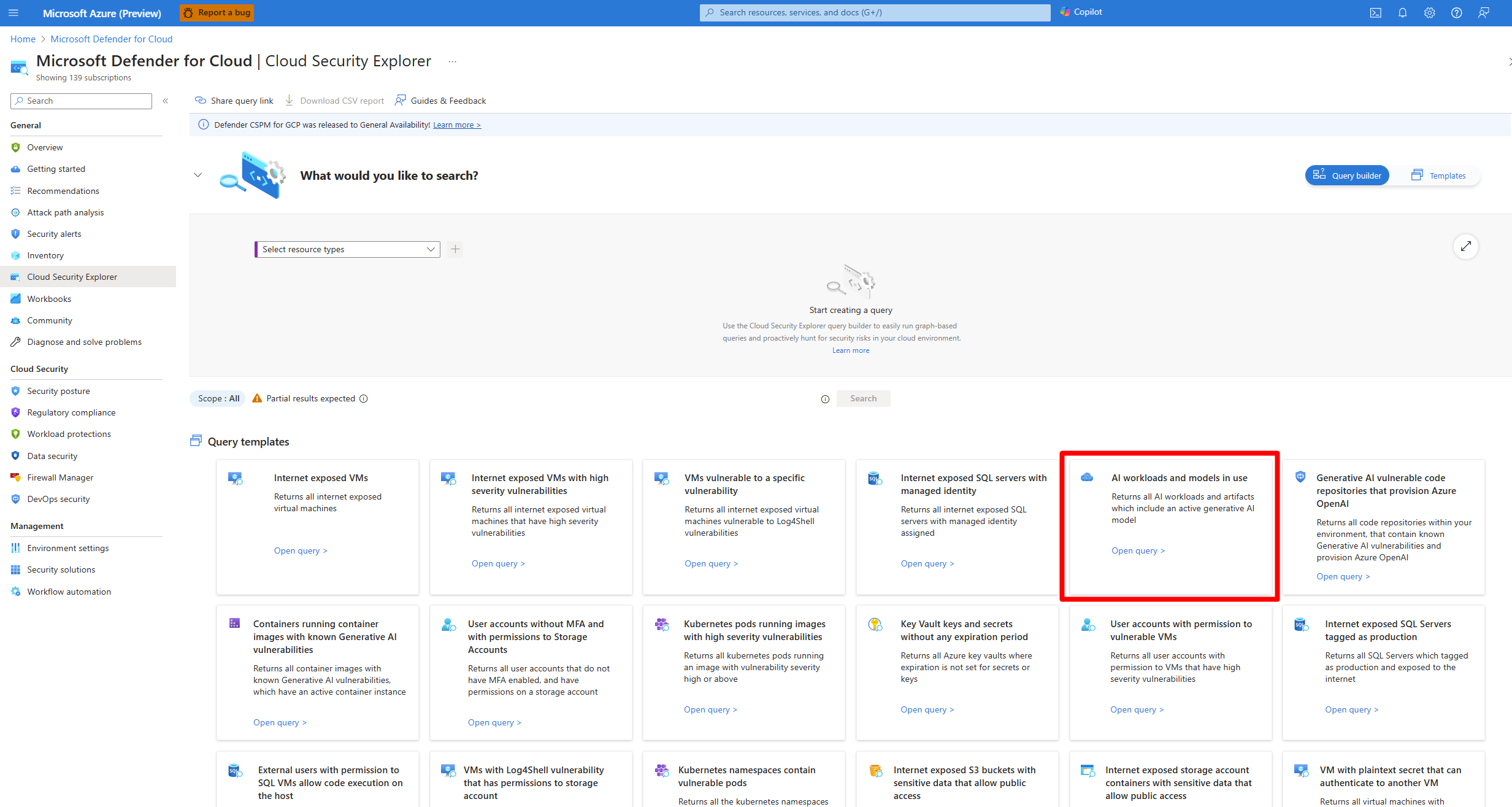Viewport: 1512px width, 807px height.
Task: Select Regulatory compliance under Cloud Security
Action: tap(71, 412)
